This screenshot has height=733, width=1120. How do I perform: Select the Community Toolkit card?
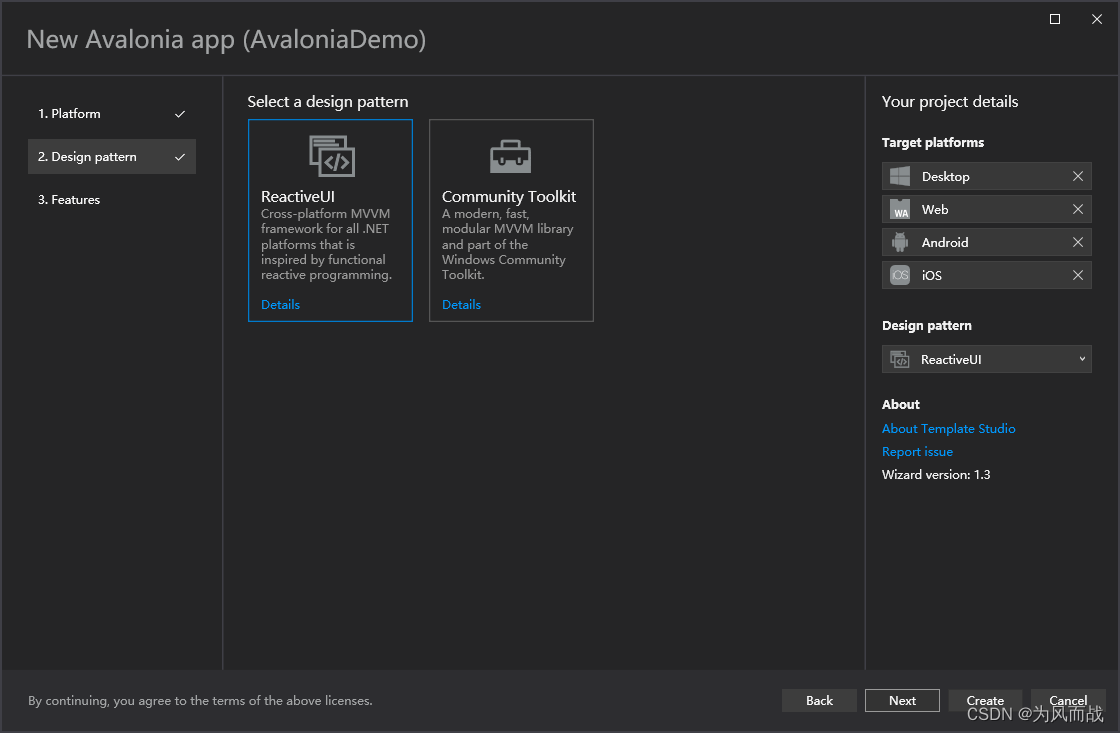click(x=511, y=220)
